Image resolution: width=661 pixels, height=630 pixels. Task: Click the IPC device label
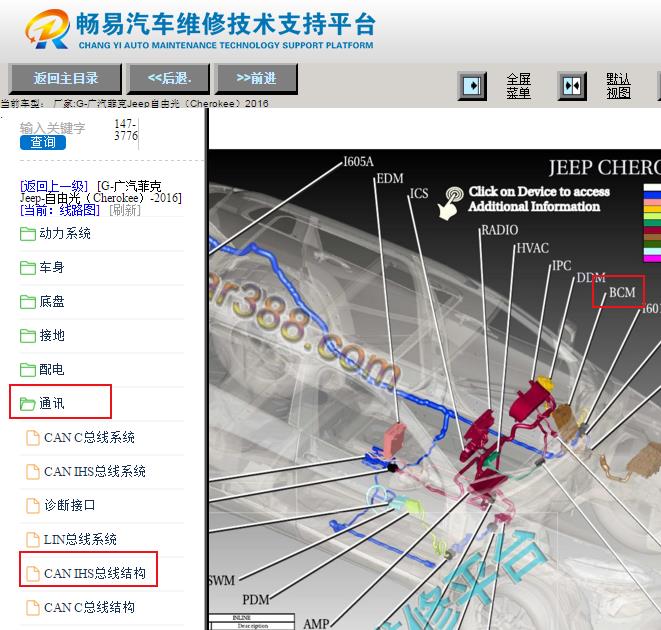pyautogui.click(x=562, y=266)
